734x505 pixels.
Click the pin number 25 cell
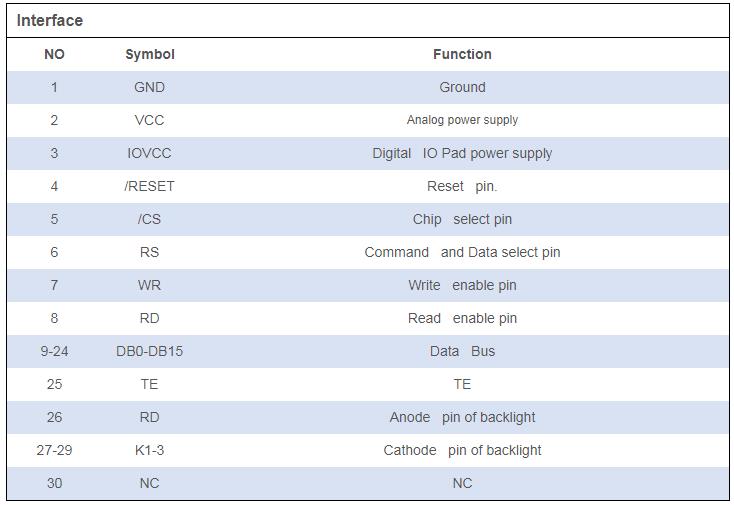click(x=54, y=384)
